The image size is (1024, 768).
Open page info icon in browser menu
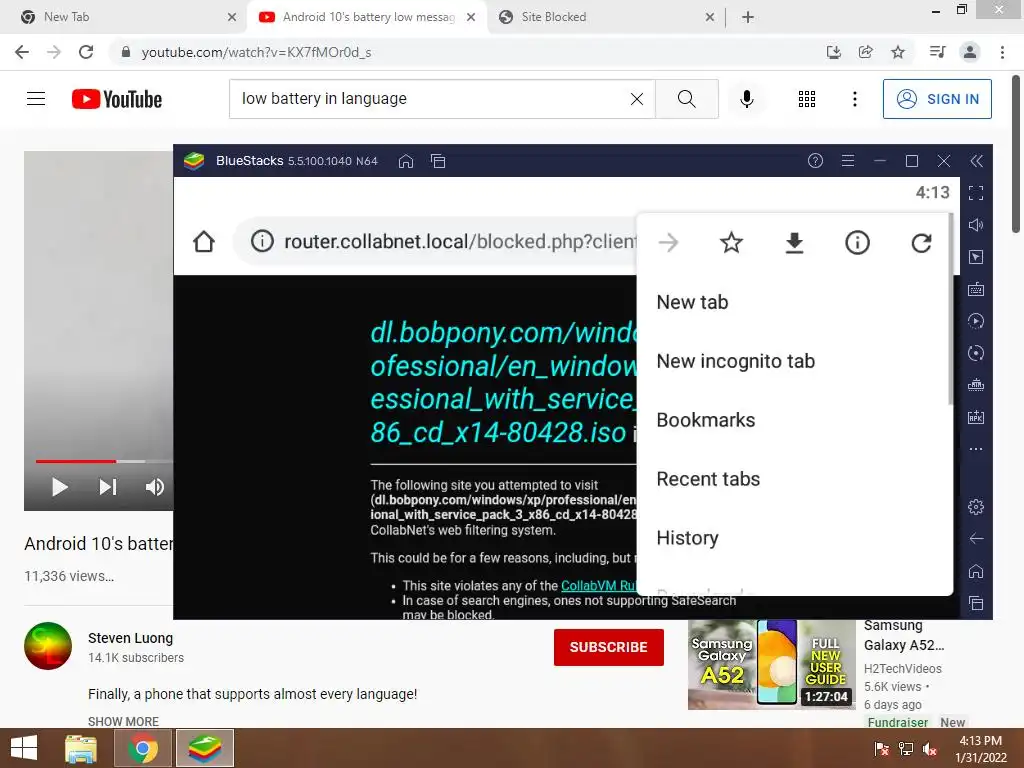pos(857,243)
